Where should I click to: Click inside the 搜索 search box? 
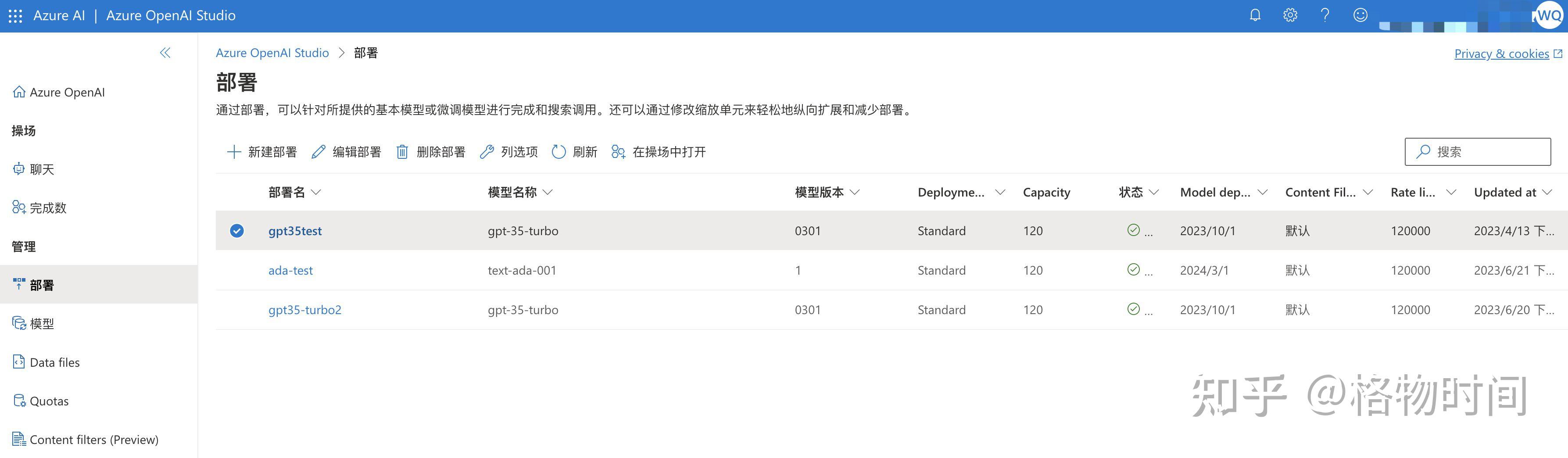coord(1479,151)
